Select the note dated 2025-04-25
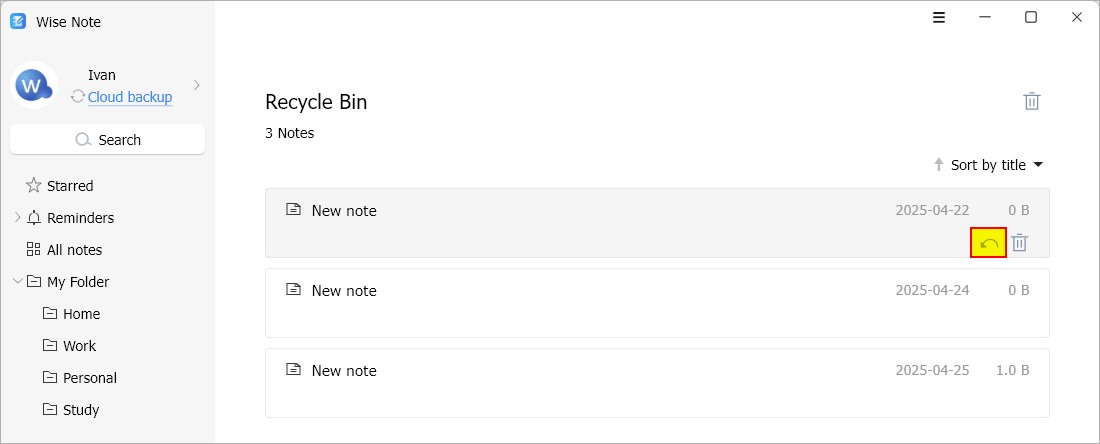This screenshot has width=1100, height=444. tap(657, 383)
